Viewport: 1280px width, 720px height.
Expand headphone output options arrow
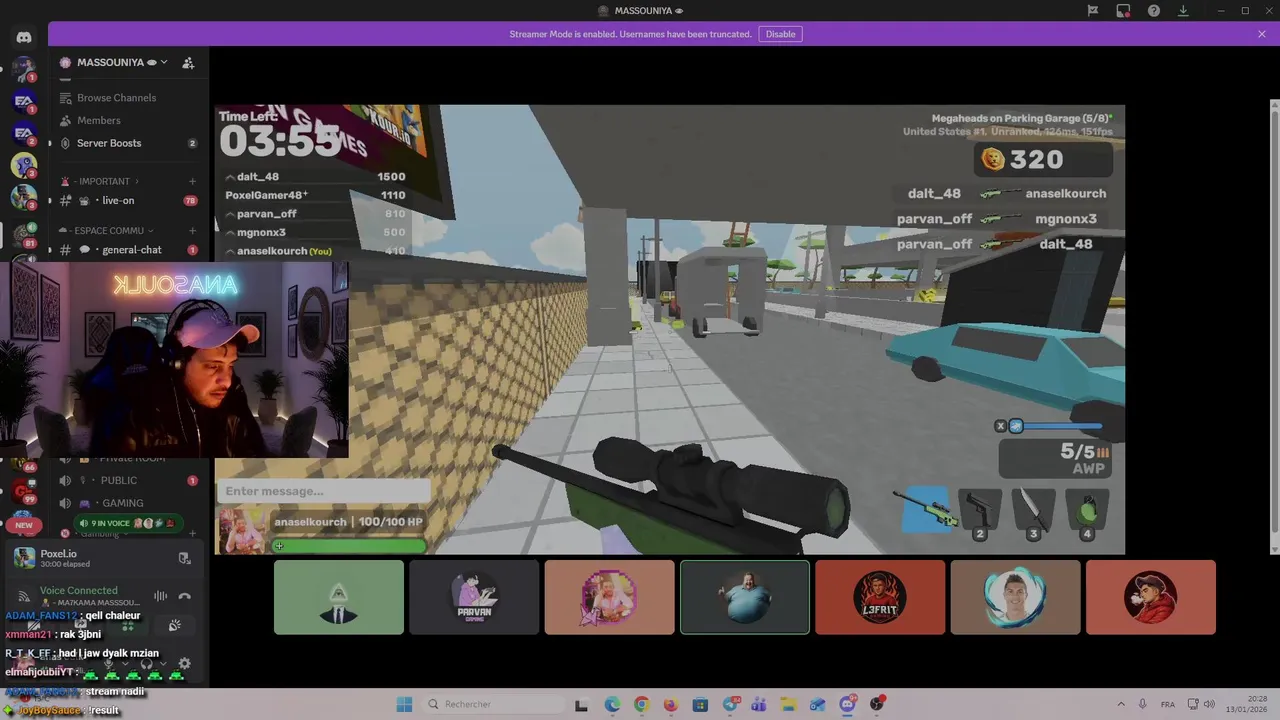[164, 663]
